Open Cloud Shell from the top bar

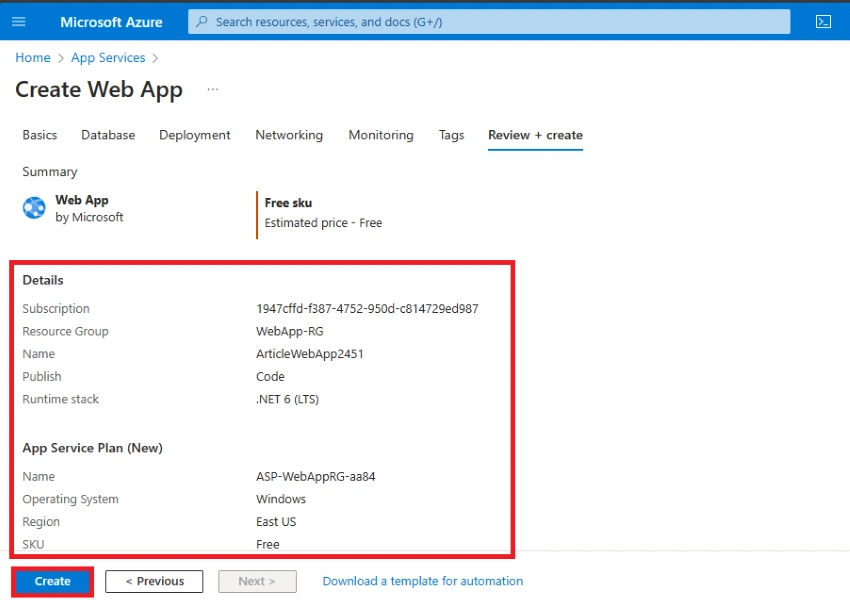point(823,22)
